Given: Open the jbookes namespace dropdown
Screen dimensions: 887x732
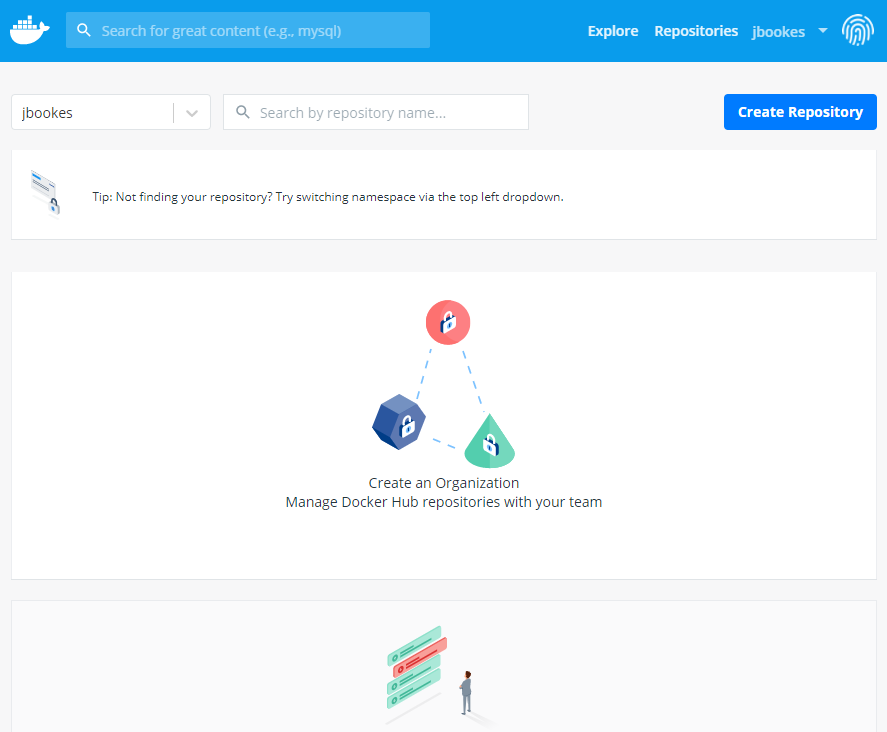Looking at the screenshot, I should coord(111,112).
